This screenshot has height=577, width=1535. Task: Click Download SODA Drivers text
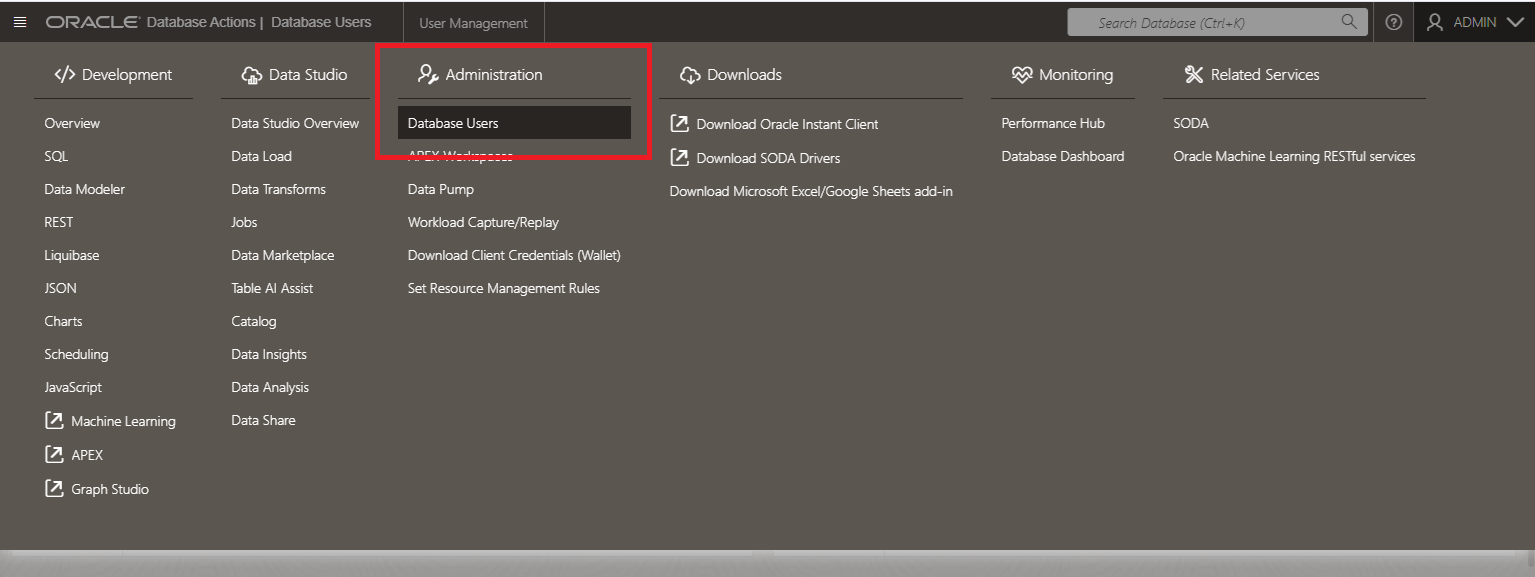[768, 158]
